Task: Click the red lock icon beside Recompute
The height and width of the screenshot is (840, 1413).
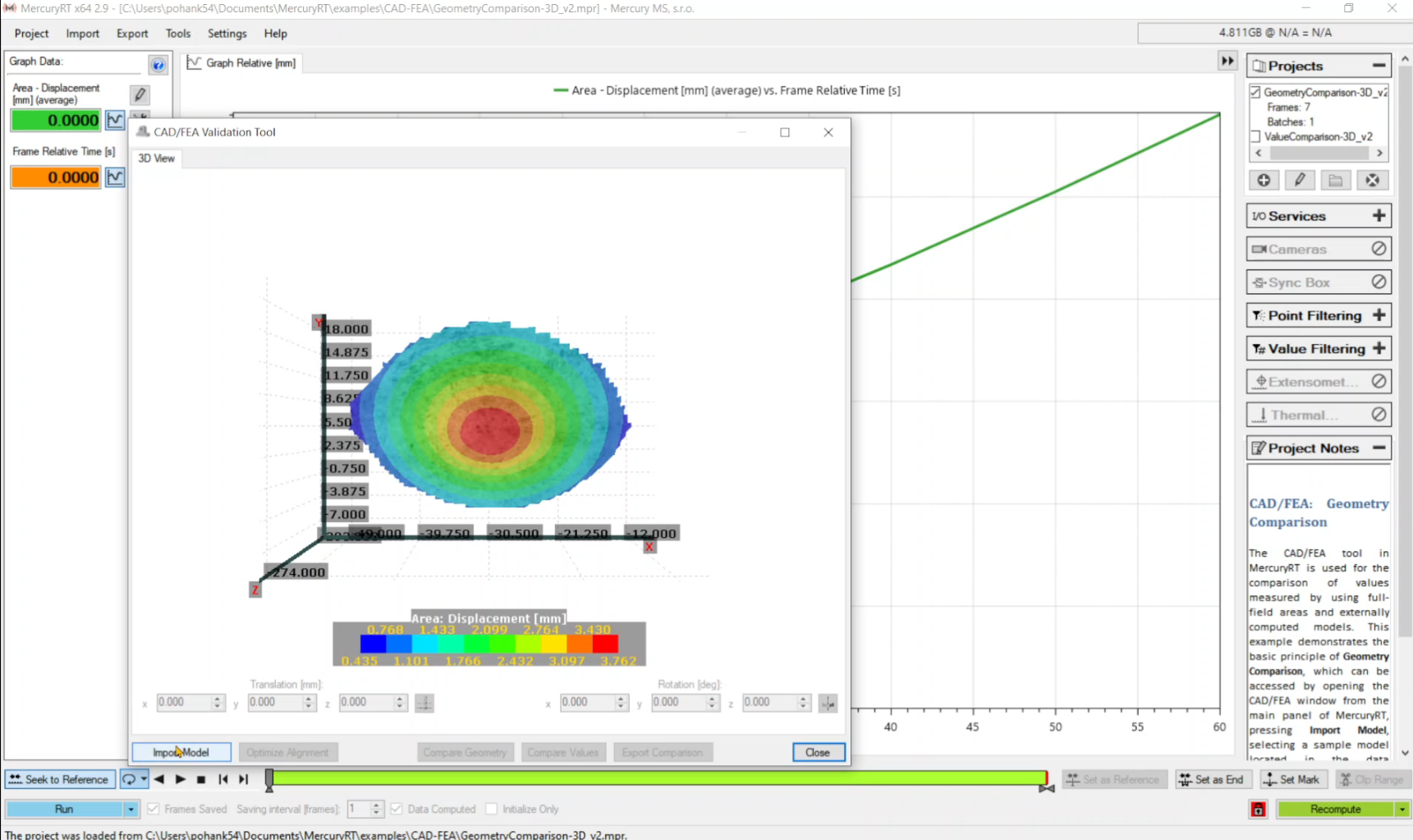Action: (1258, 810)
